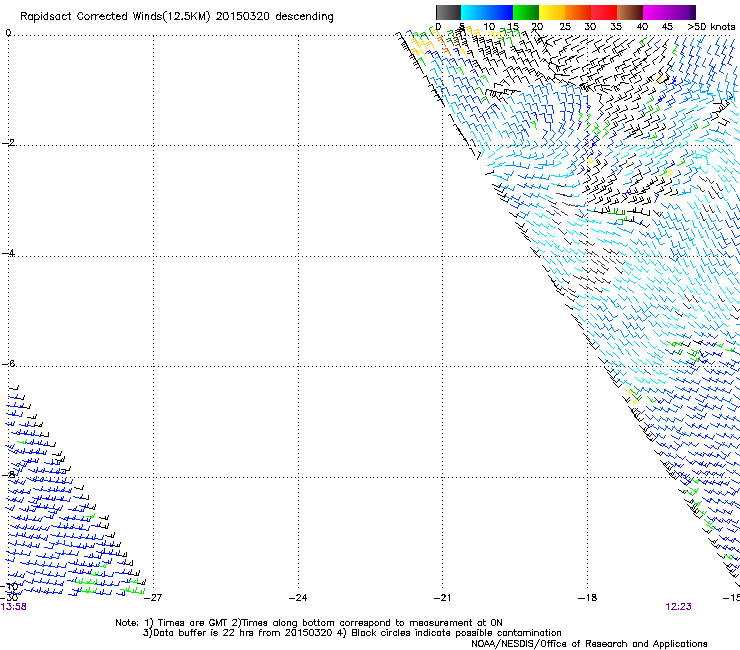This screenshot has width=740, height=650.
Task: Click the note line 'Times are GMT'
Action: pyautogui.click(x=193, y=623)
